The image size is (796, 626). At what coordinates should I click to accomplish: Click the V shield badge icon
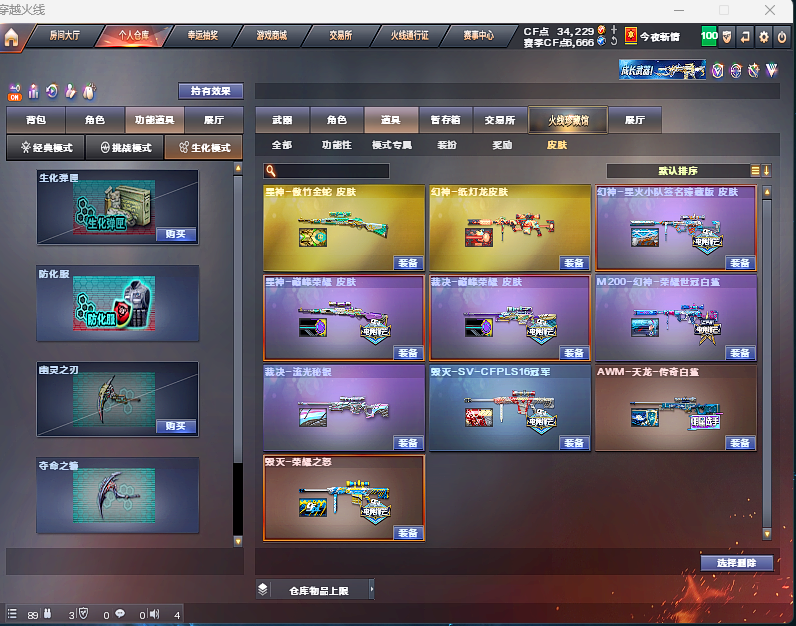click(717, 71)
